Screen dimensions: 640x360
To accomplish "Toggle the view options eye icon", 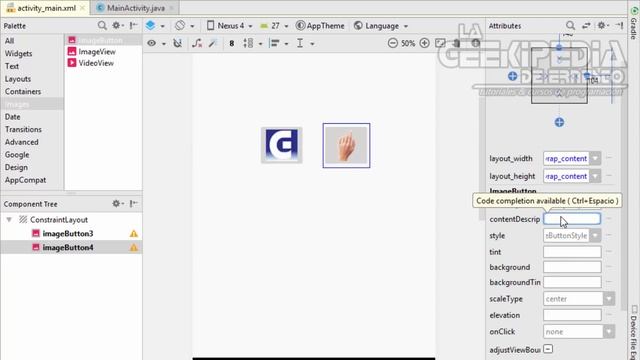I will (x=156, y=43).
